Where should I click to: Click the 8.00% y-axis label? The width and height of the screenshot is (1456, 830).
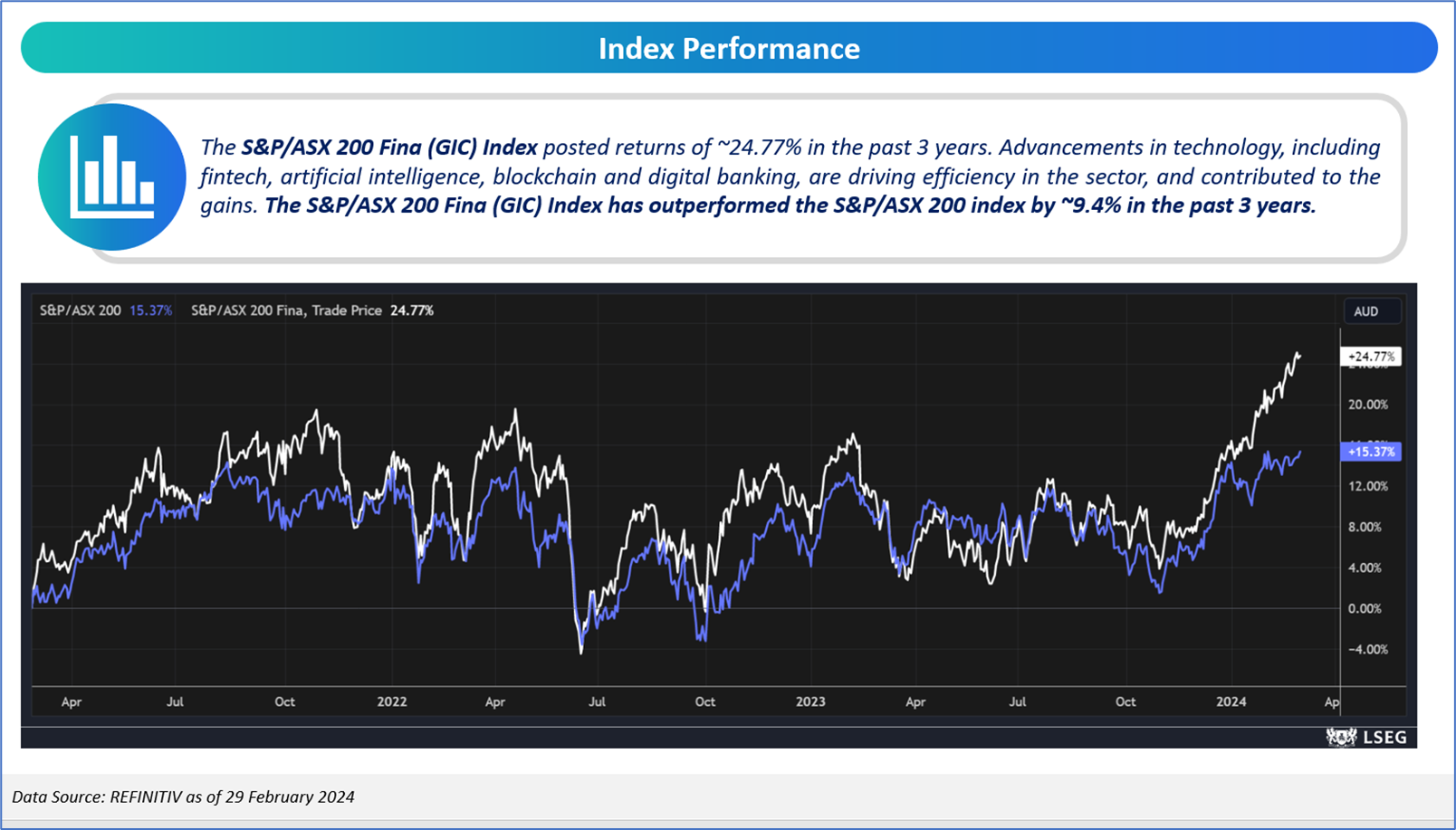tap(1365, 527)
